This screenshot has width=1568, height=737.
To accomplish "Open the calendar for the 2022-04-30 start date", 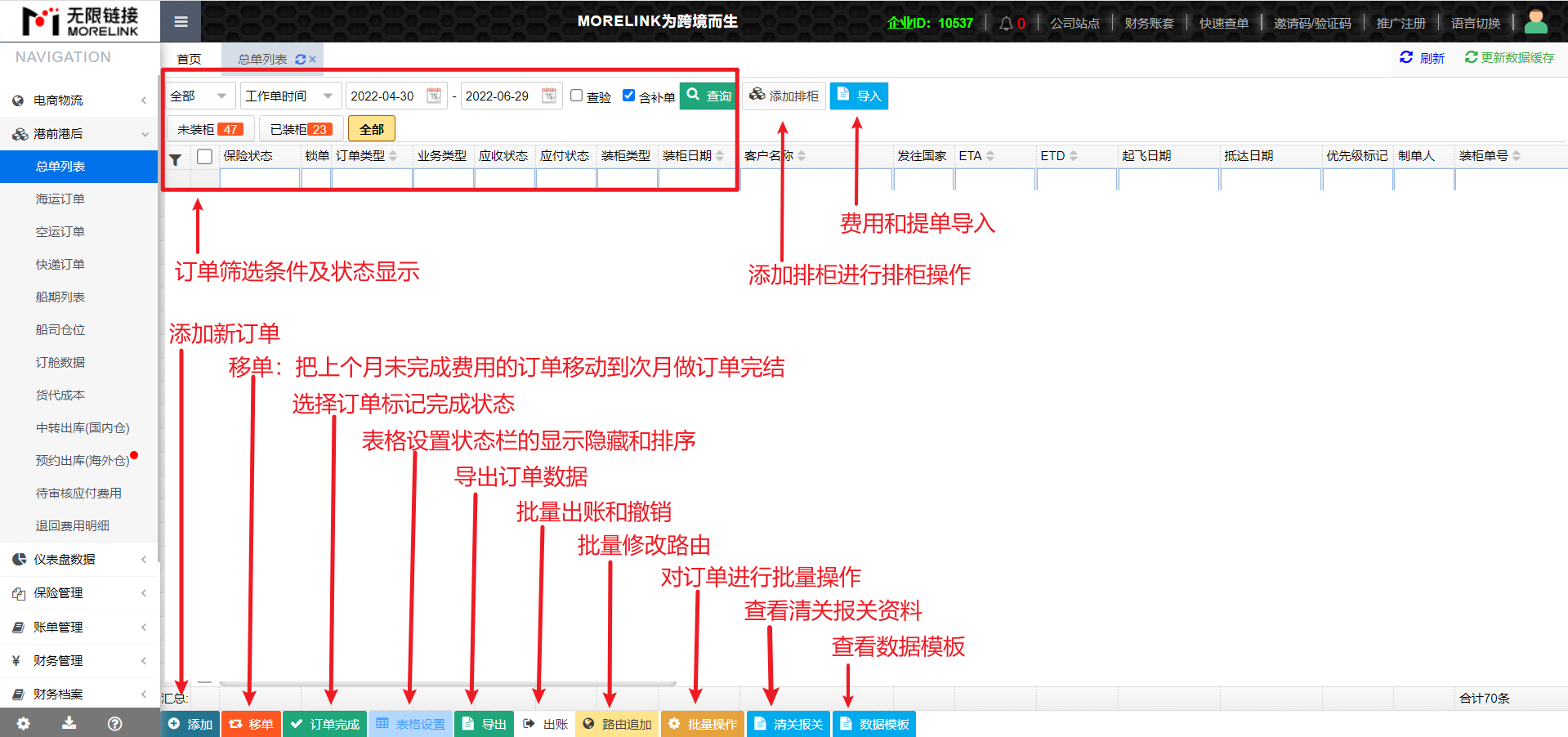I will tap(434, 96).
